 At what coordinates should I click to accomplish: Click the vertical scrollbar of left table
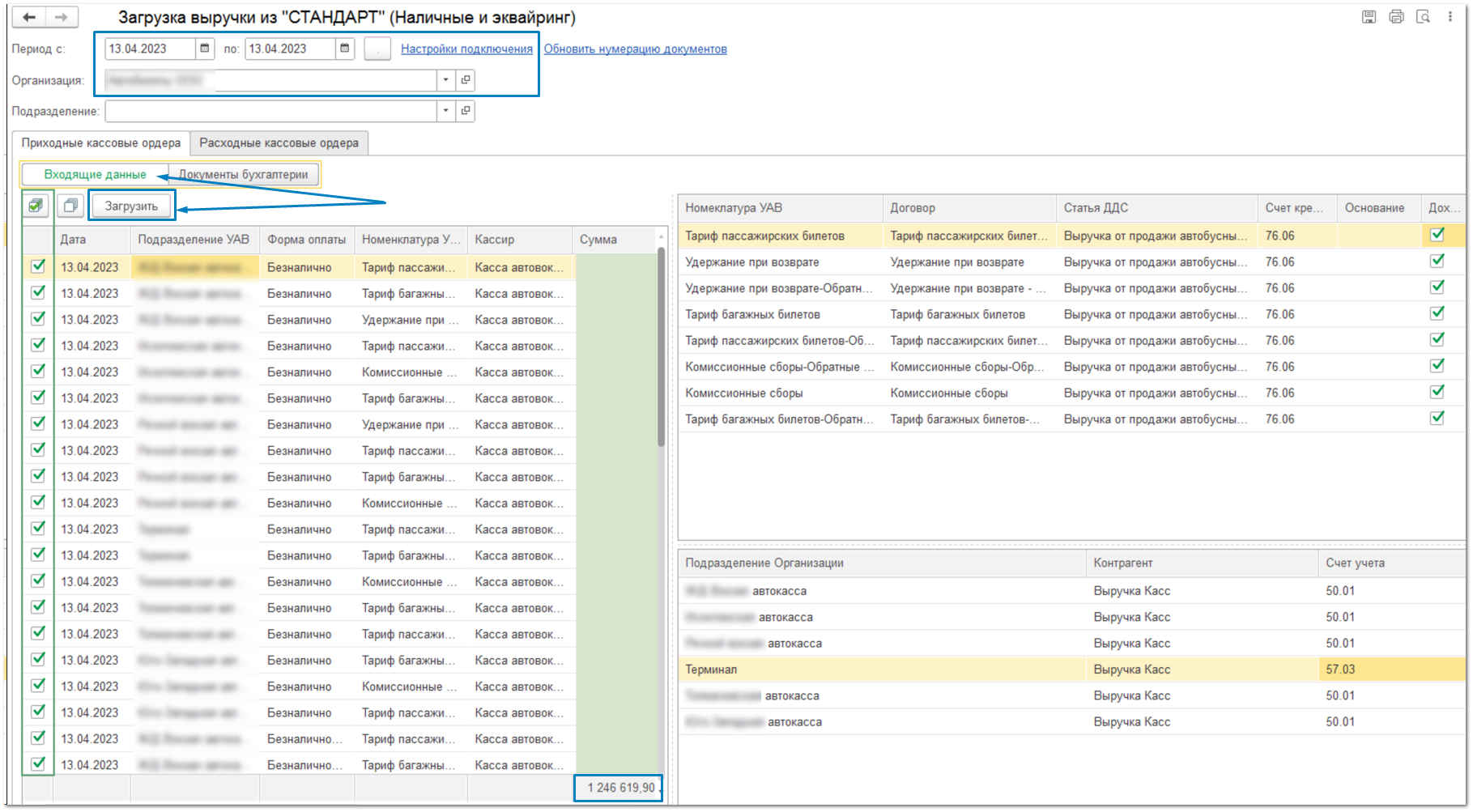click(x=661, y=348)
